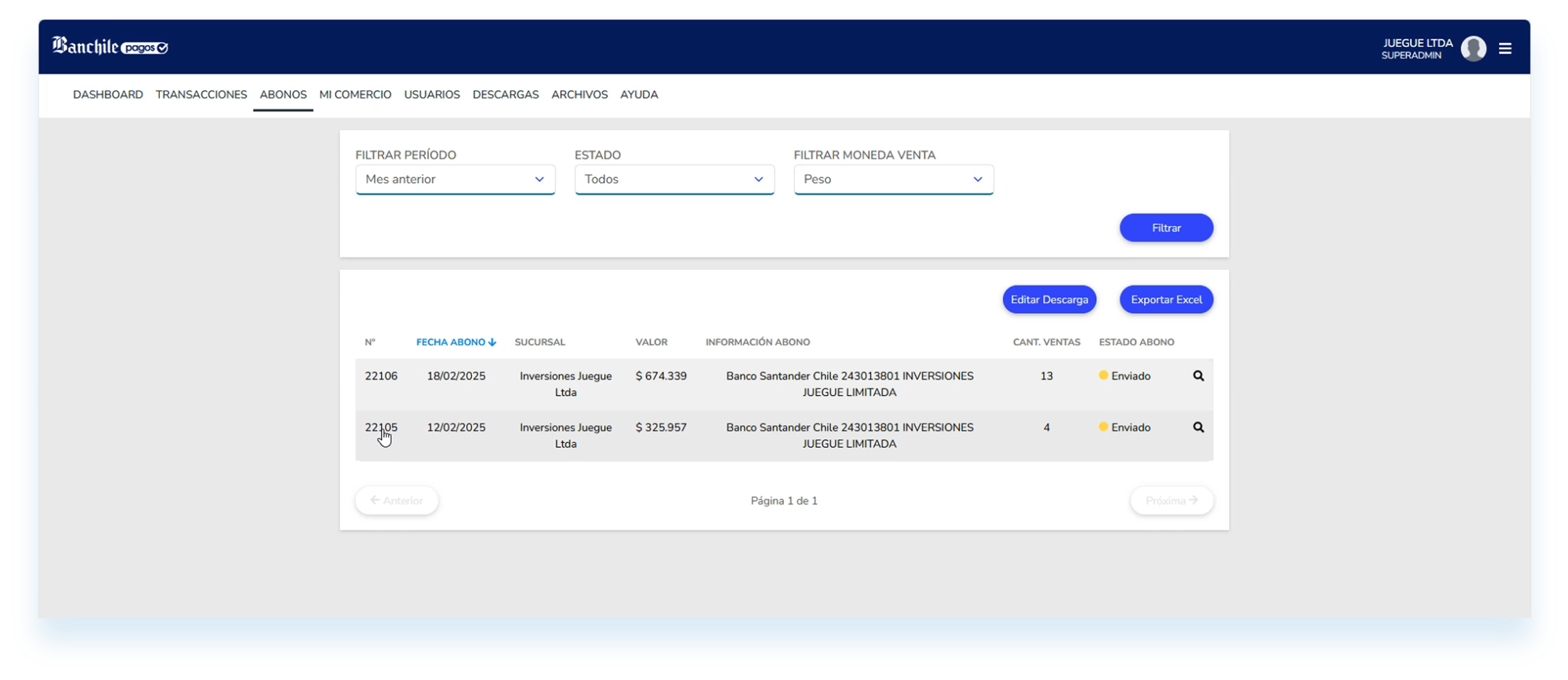This screenshot has height=680, width=1568.
Task: Expand the Estado dropdown showing Todos
Action: click(x=674, y=179)
